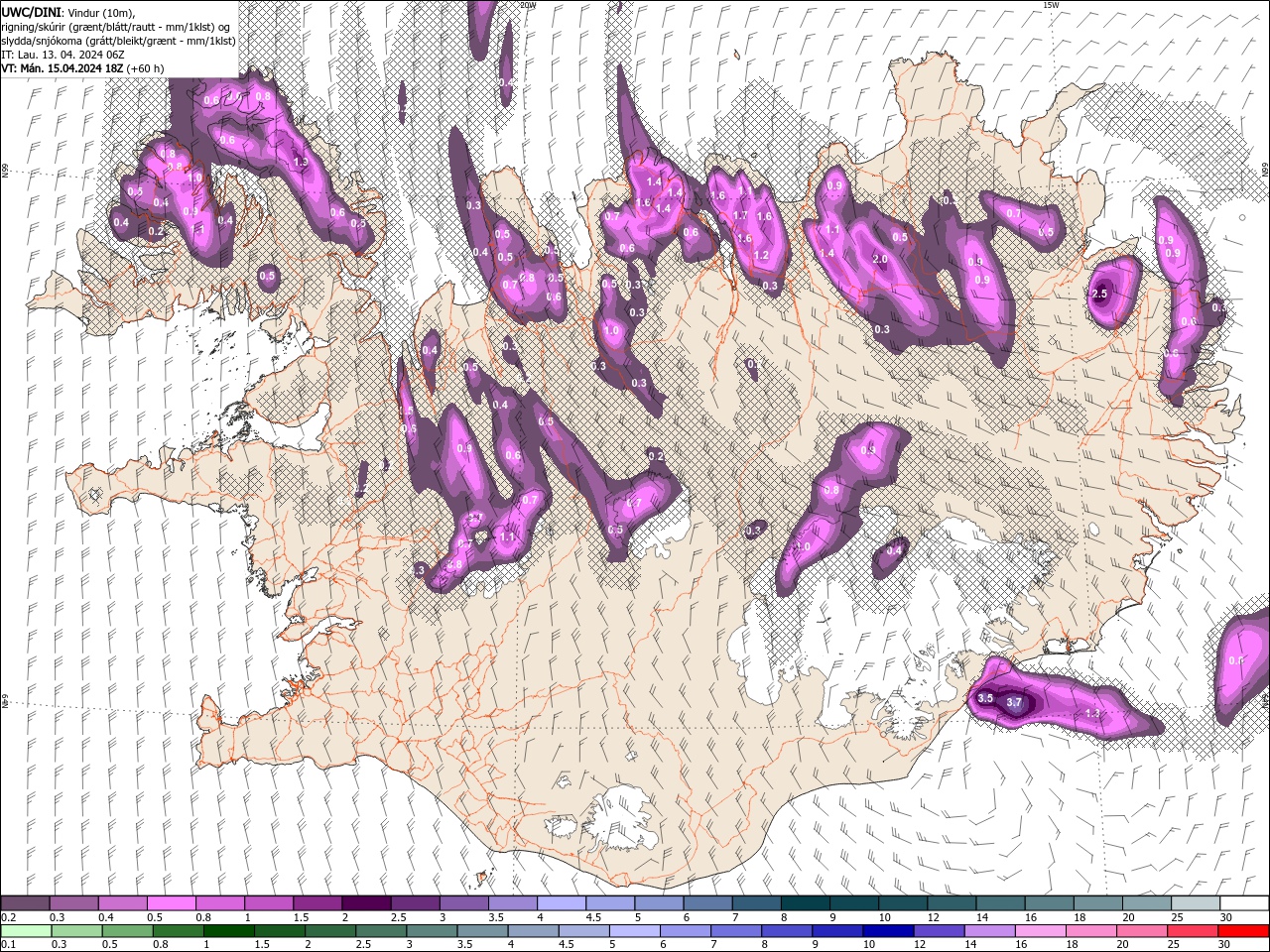Click the 'UWC/DINI: Vindur (10m)' title line
1270x952 pixels.
point(67,12)
